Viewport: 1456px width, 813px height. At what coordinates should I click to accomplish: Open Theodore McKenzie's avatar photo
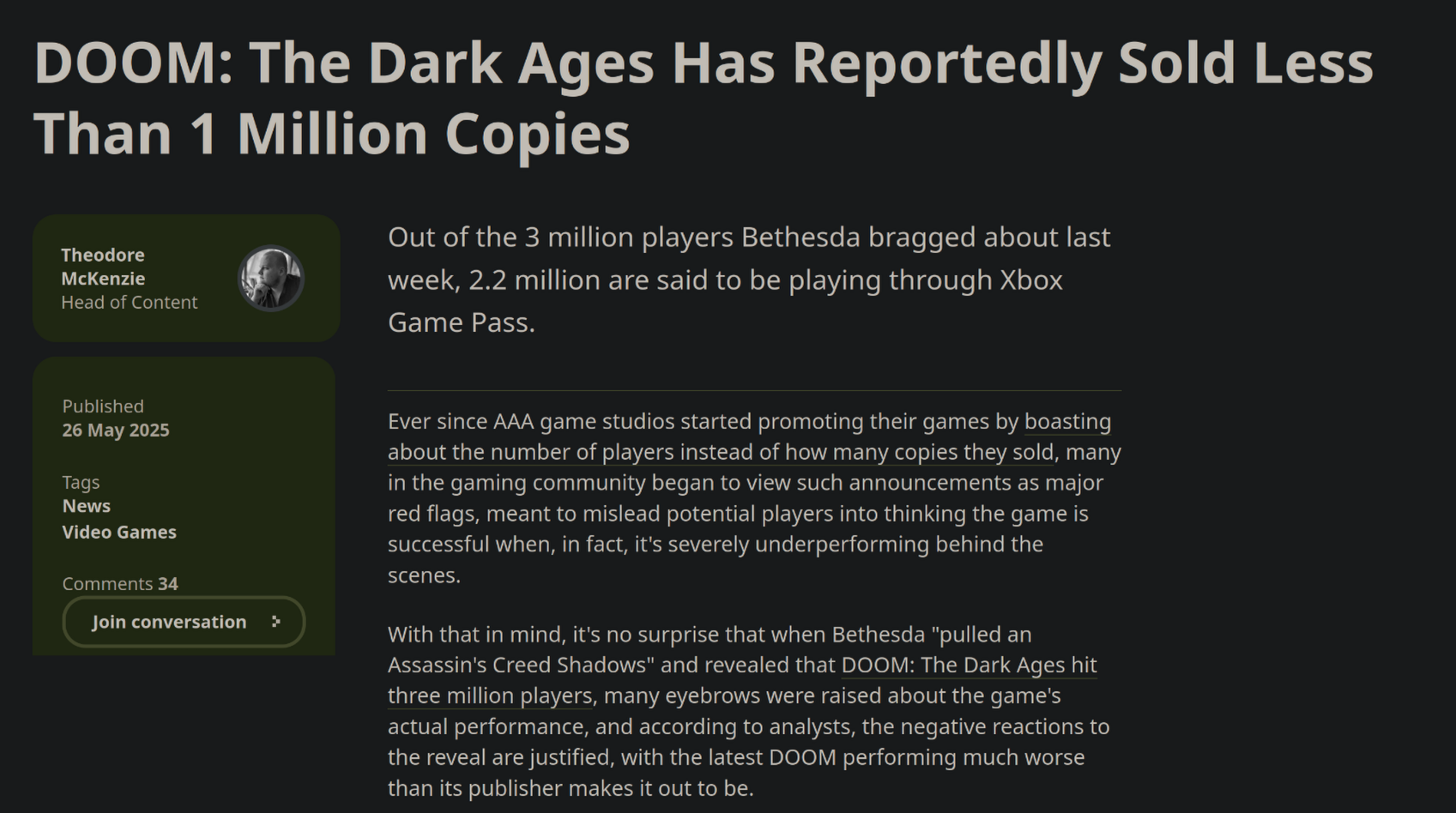(x=270, y=278)
